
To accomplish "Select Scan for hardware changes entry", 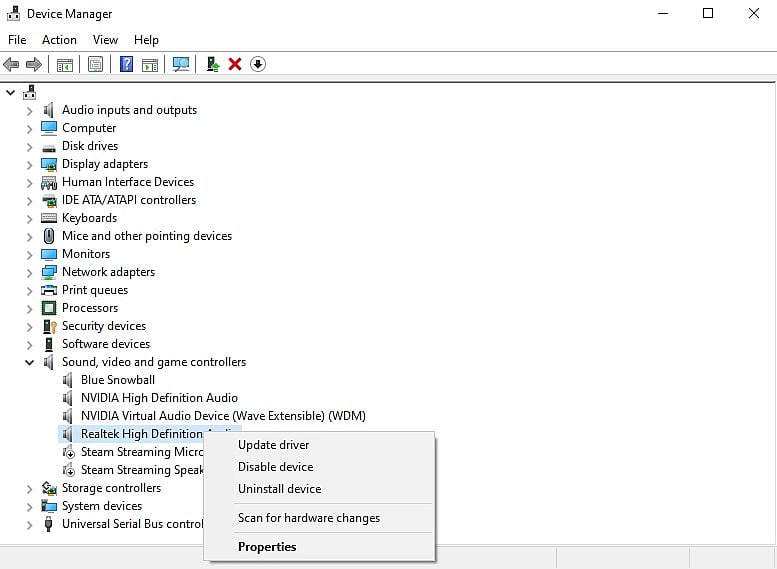I will pyautogui.click(x=320, y=518).
